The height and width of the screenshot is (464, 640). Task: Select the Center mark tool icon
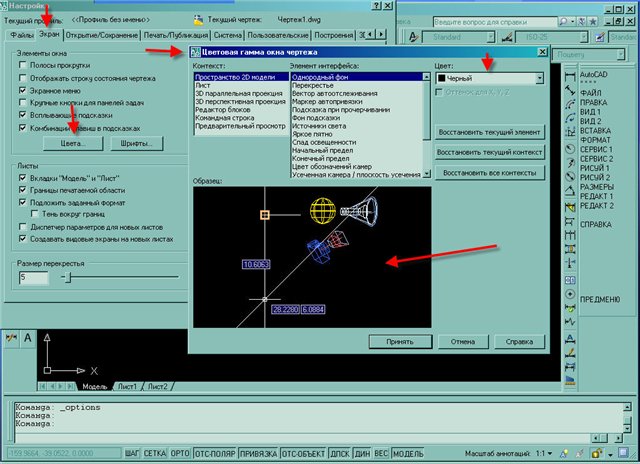[x=570, y=294]
